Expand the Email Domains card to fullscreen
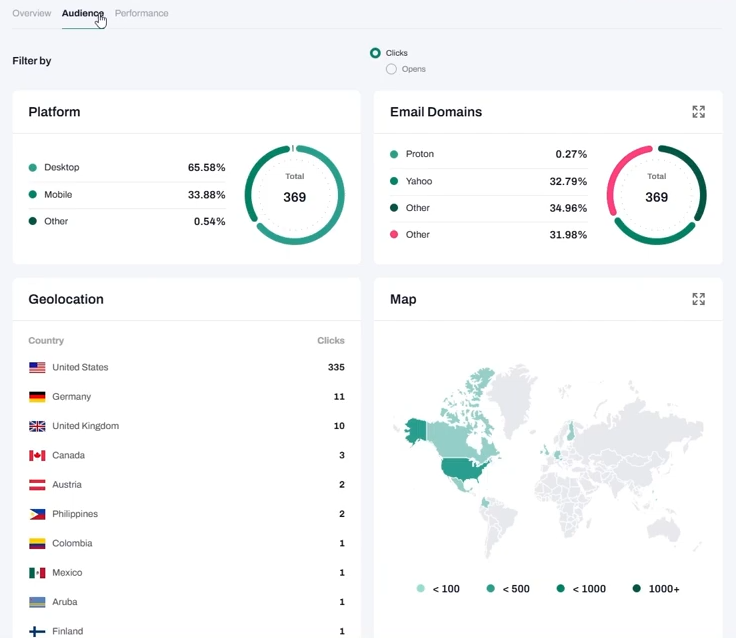 click(x=698, y=112)
